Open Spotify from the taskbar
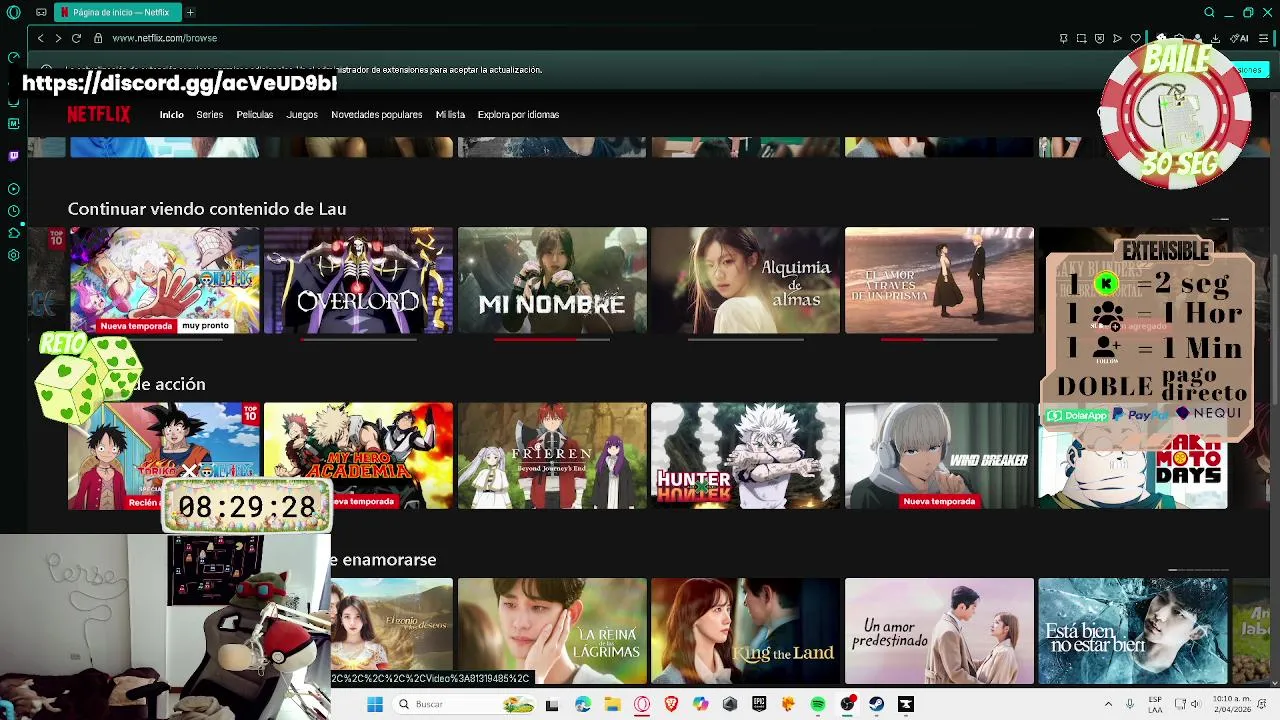Image resolution: width=1280 pixels, height=720 pixels. (818, 704)
